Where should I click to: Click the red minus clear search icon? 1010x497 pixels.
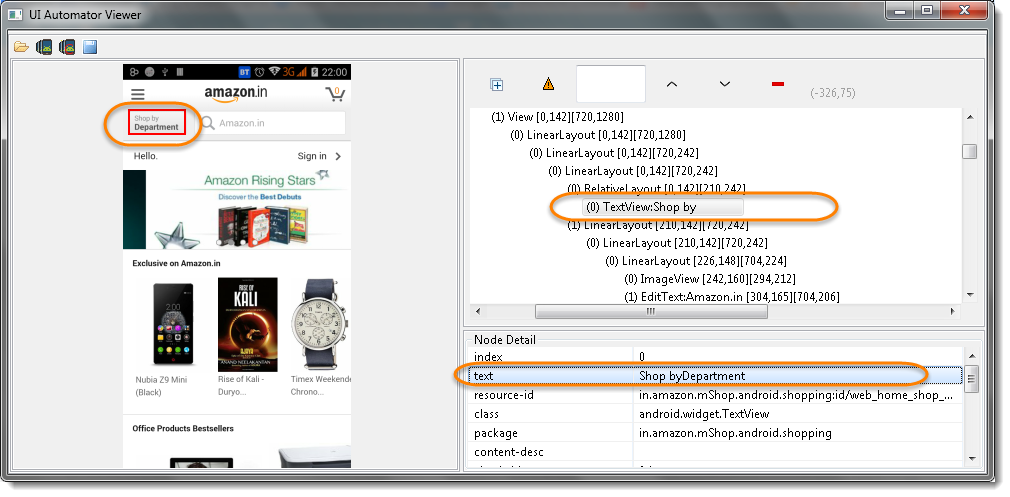point(778,85)
